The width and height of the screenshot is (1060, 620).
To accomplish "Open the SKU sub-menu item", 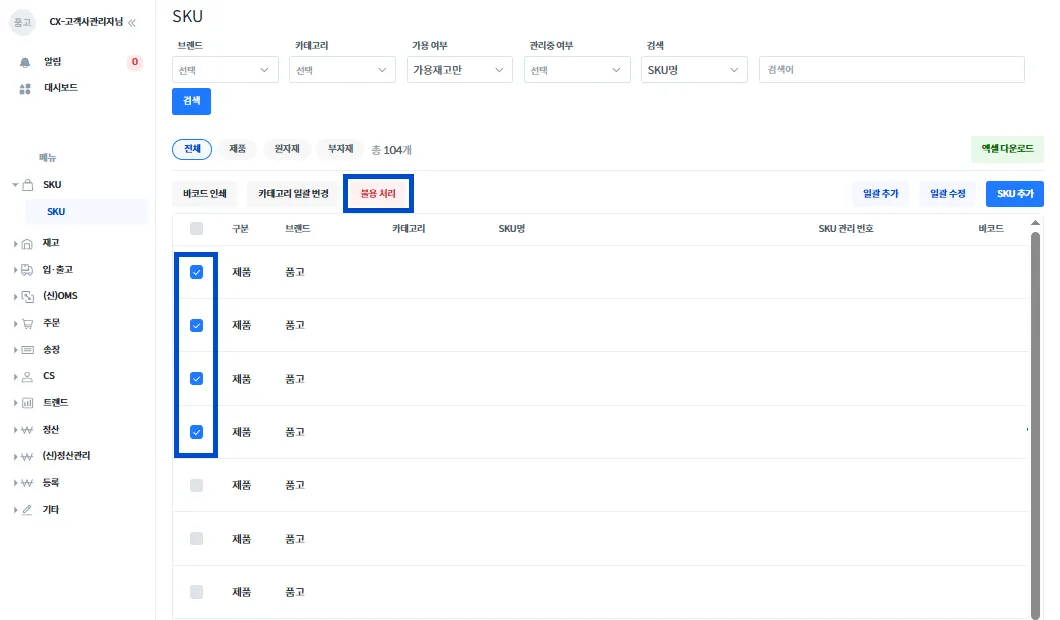I will click(x=86, y=212).
